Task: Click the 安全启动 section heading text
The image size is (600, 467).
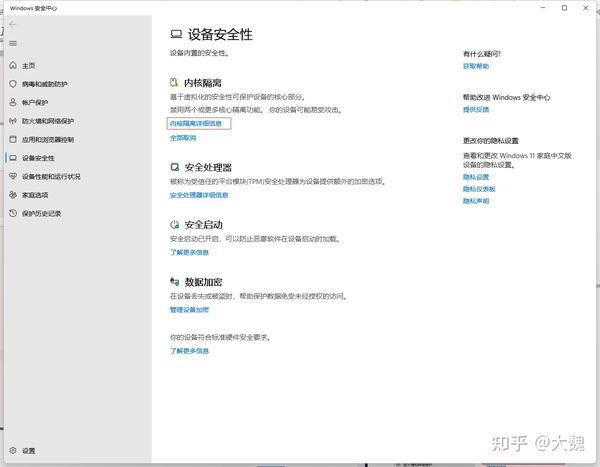Action: pos(204,224)
